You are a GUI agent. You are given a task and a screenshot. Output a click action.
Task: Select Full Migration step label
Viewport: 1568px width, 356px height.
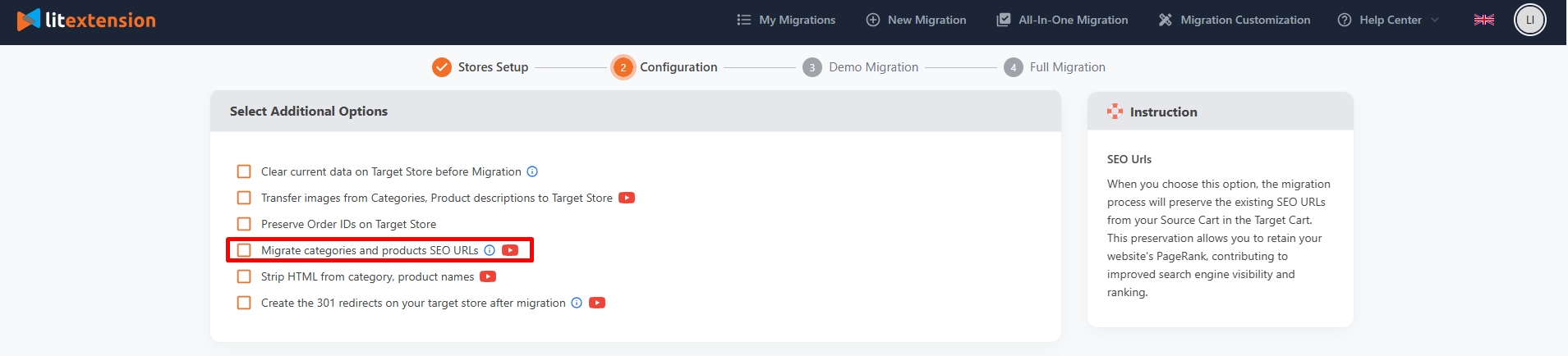tap(1067, 67)
